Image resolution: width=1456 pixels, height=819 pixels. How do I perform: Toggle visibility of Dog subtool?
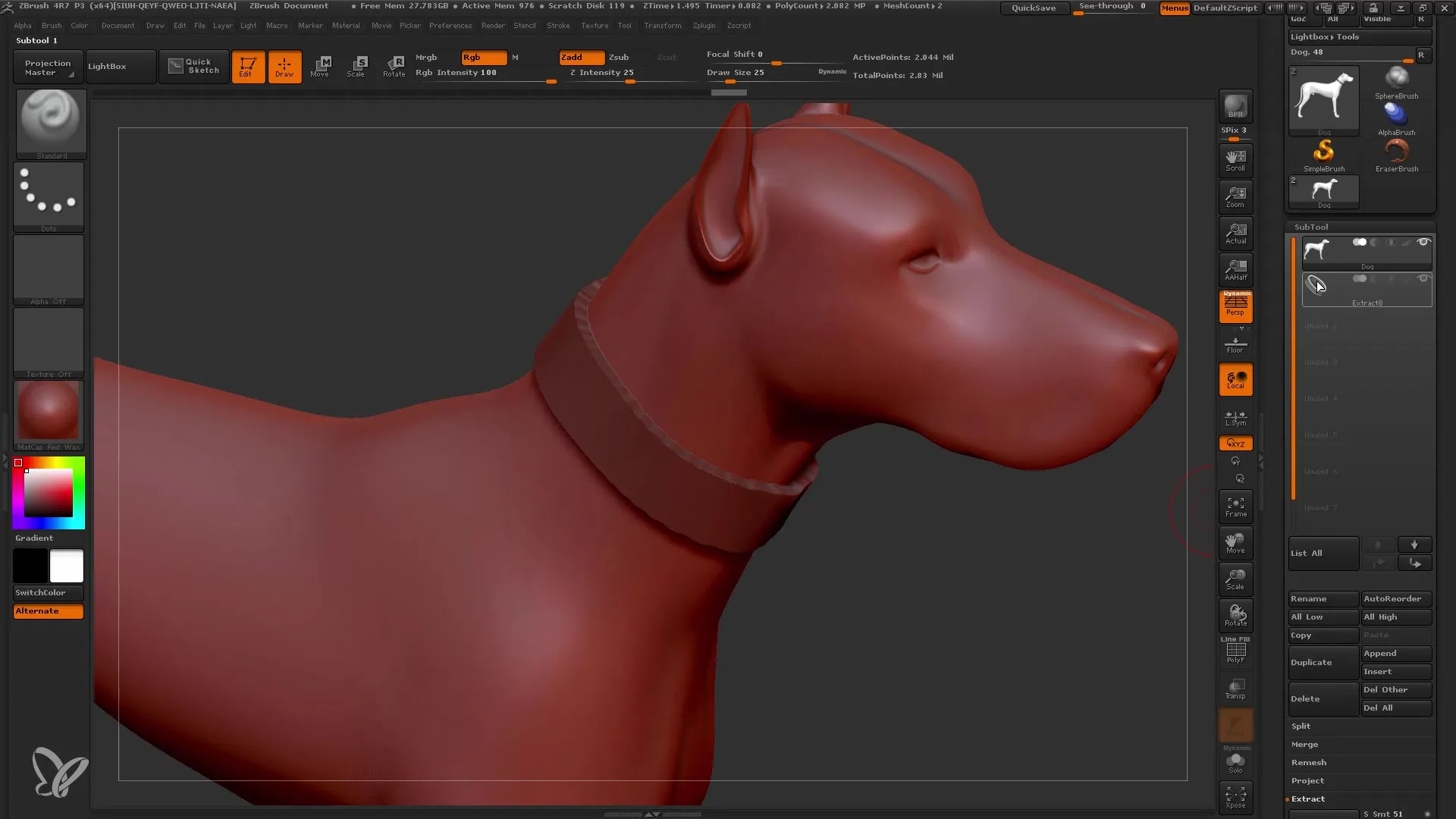tap(1424, 242)
